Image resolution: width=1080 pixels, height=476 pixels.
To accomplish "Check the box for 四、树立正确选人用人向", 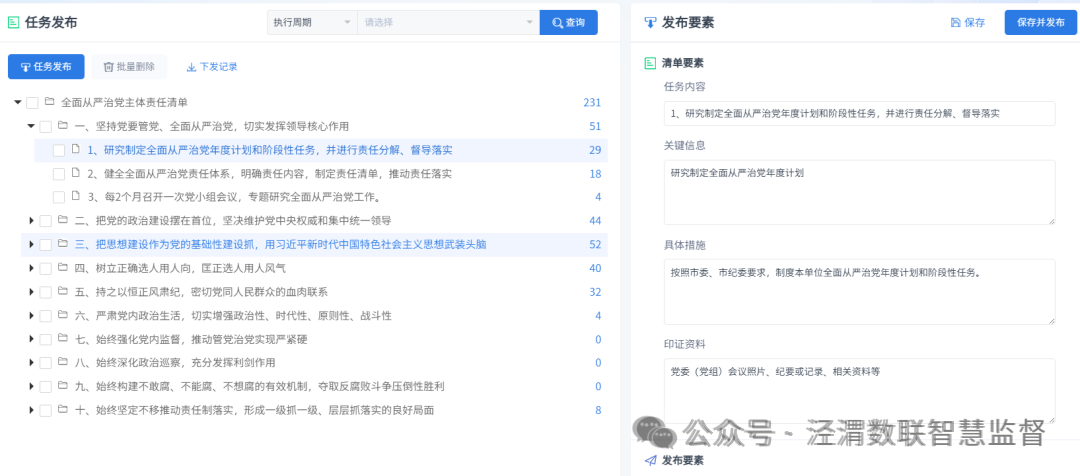I will [x=45, y=269].
